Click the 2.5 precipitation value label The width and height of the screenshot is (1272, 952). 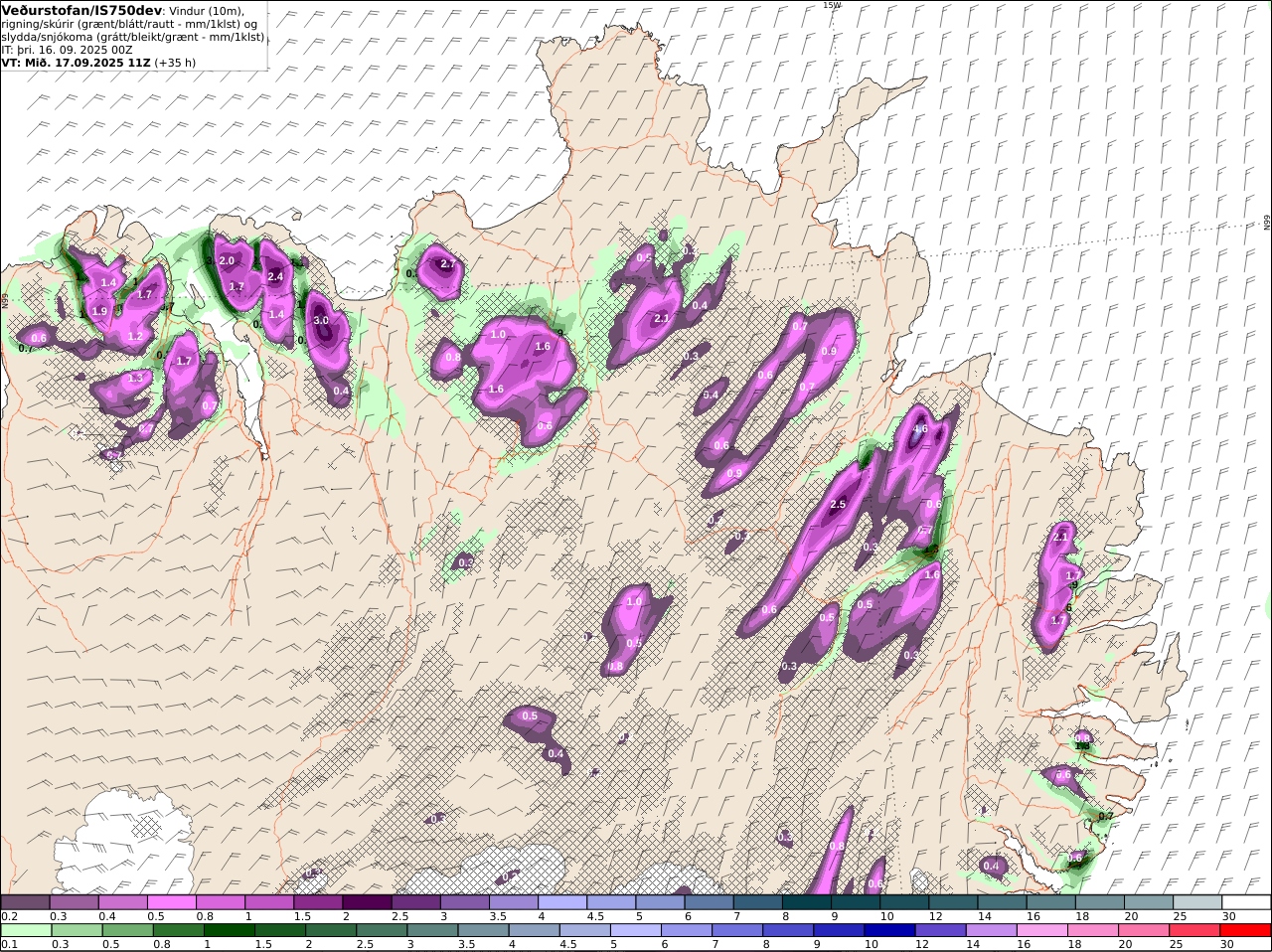[x=838, y=505]
